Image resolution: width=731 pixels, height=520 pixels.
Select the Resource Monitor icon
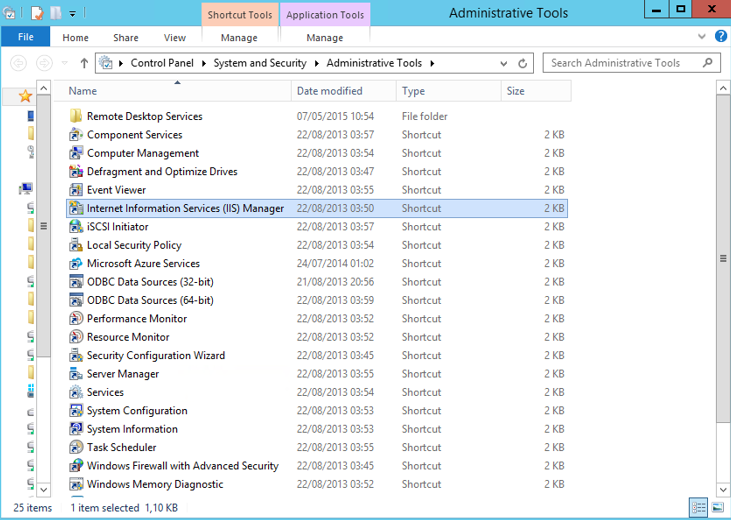(76, 337)
